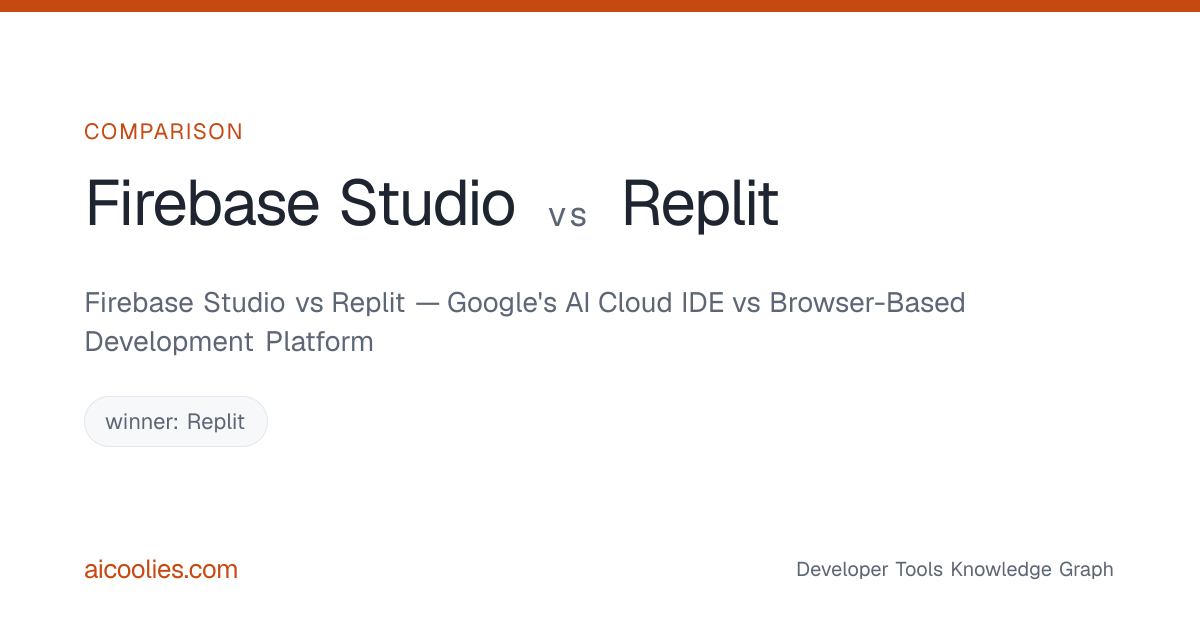Click the COMPARISON label

pyautogui.click(x=163, y=131)
